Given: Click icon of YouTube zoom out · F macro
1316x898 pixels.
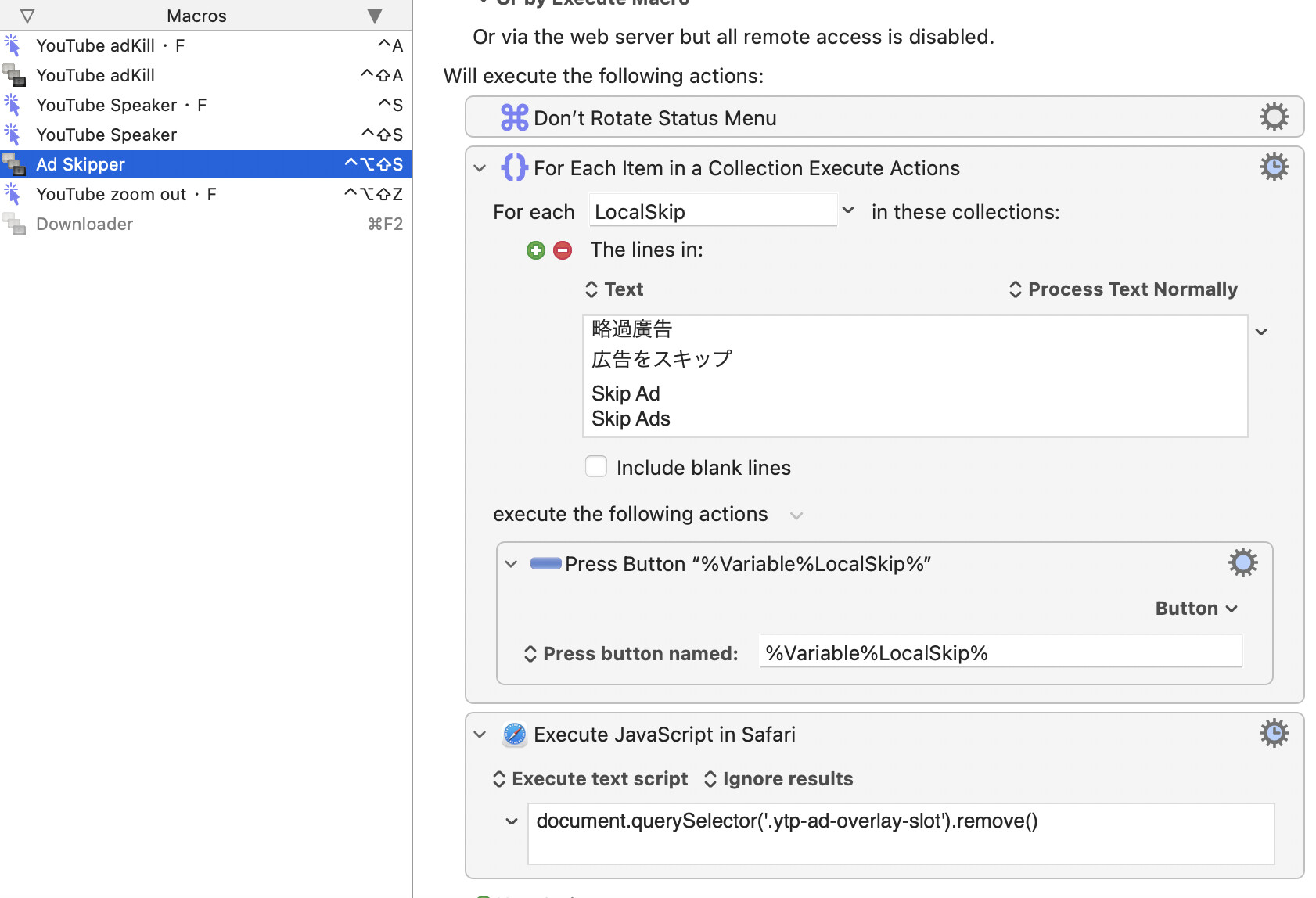Looking at the screenshot, I should 13,194.
